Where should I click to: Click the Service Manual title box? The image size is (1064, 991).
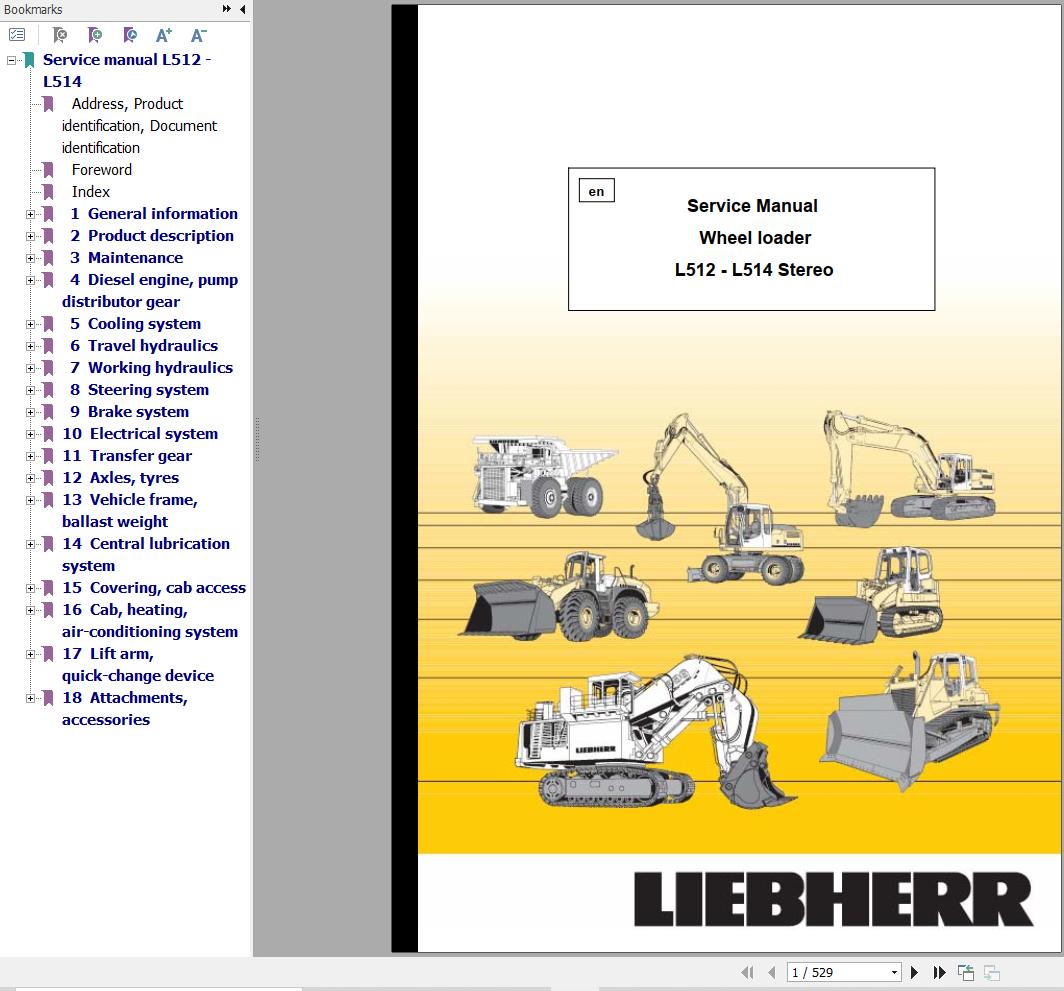click(751, 239)
